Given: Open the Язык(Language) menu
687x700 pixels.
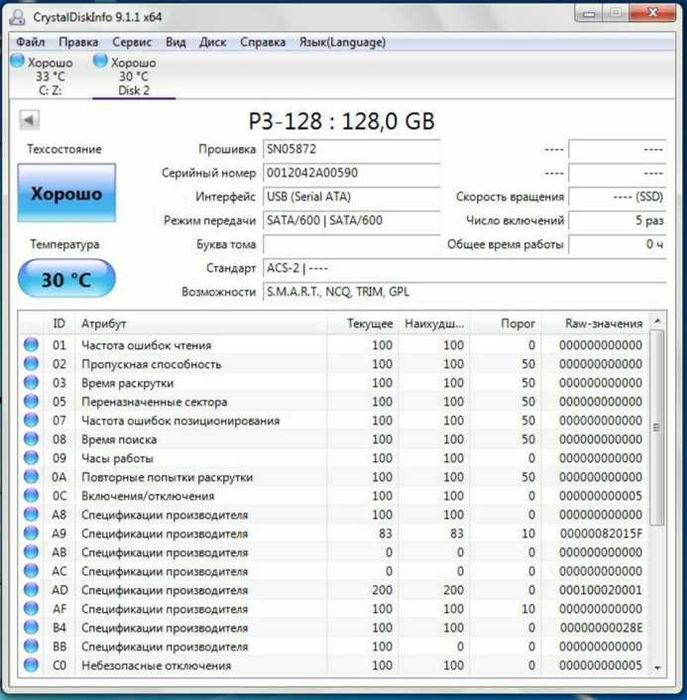Looking at the screenshot, I should (x=342, y=42).
